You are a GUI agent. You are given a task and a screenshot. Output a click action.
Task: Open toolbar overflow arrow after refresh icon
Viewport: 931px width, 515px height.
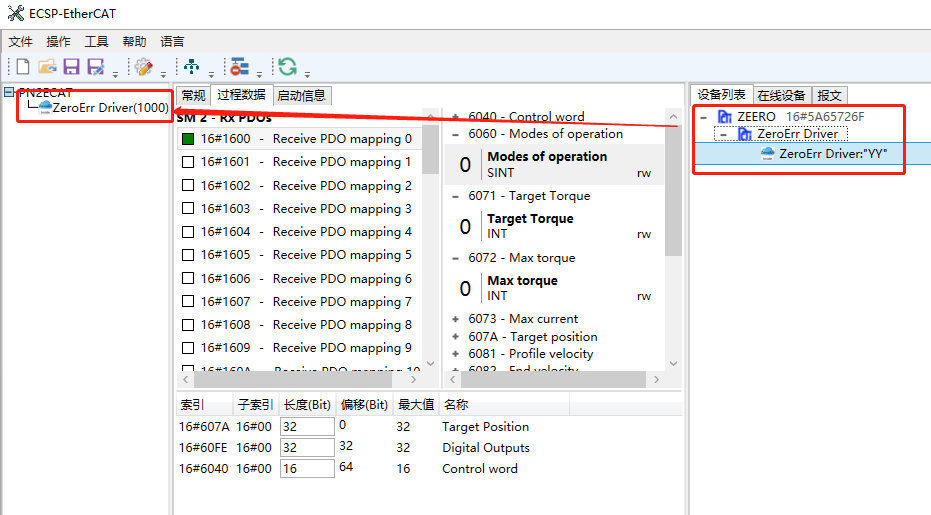tap(307, 74)
